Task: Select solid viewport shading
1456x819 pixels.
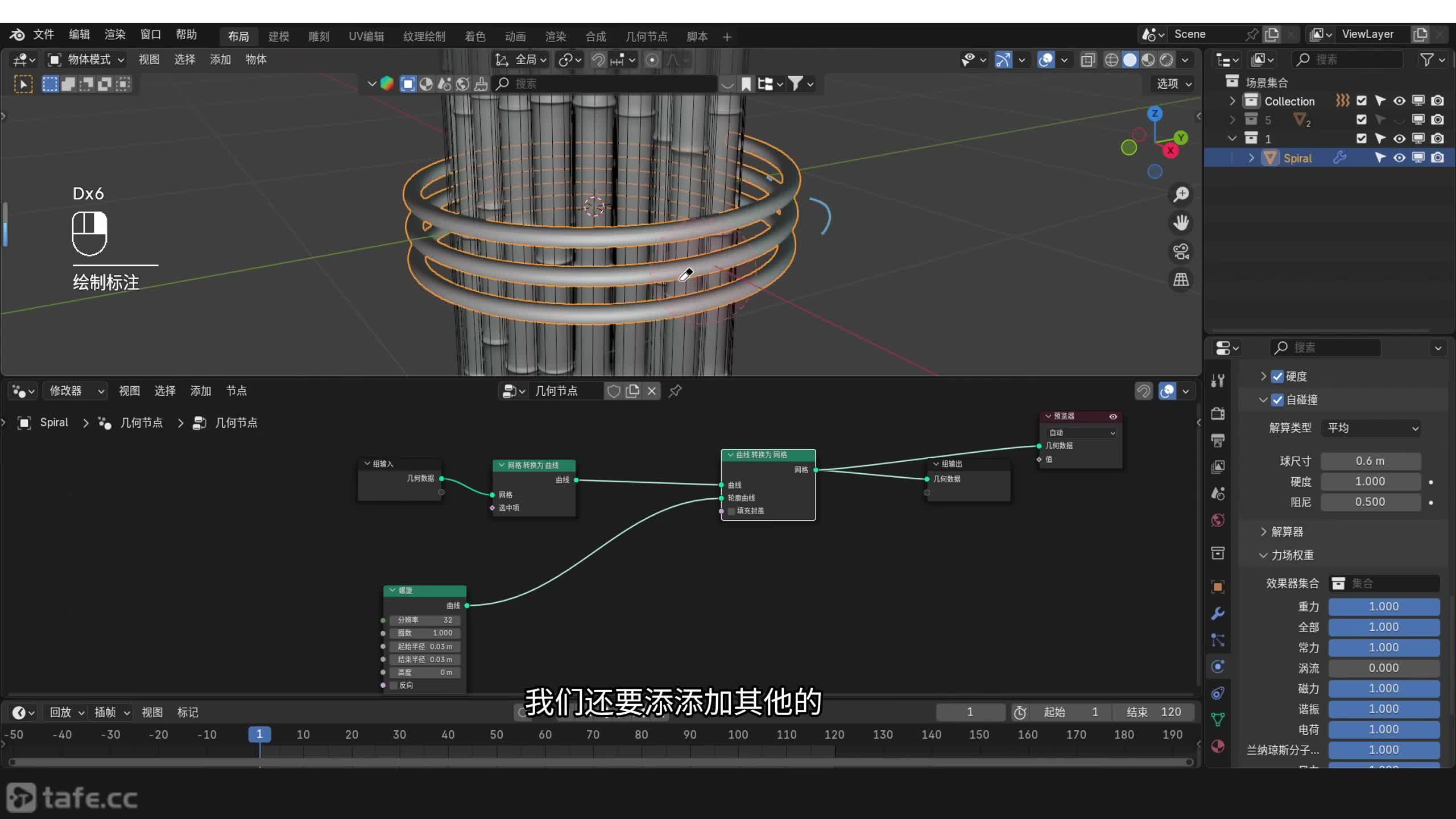Action: click(1130, 60)
